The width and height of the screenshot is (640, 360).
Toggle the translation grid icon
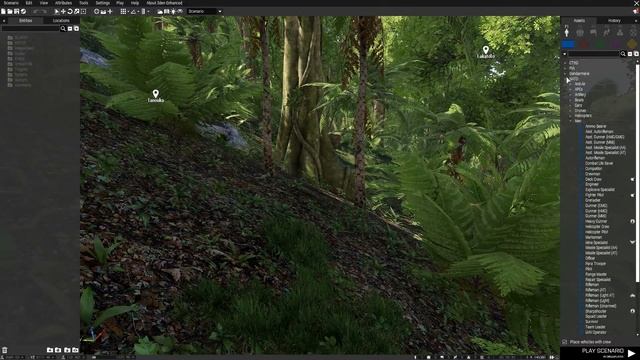click(123, 11)
